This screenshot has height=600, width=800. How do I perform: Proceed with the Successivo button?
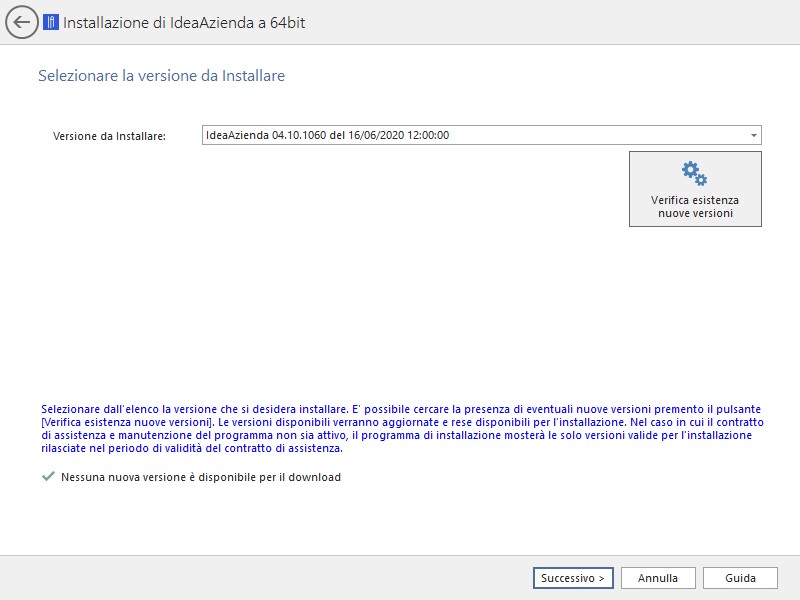pyautogui.click(x=573, y=578)
